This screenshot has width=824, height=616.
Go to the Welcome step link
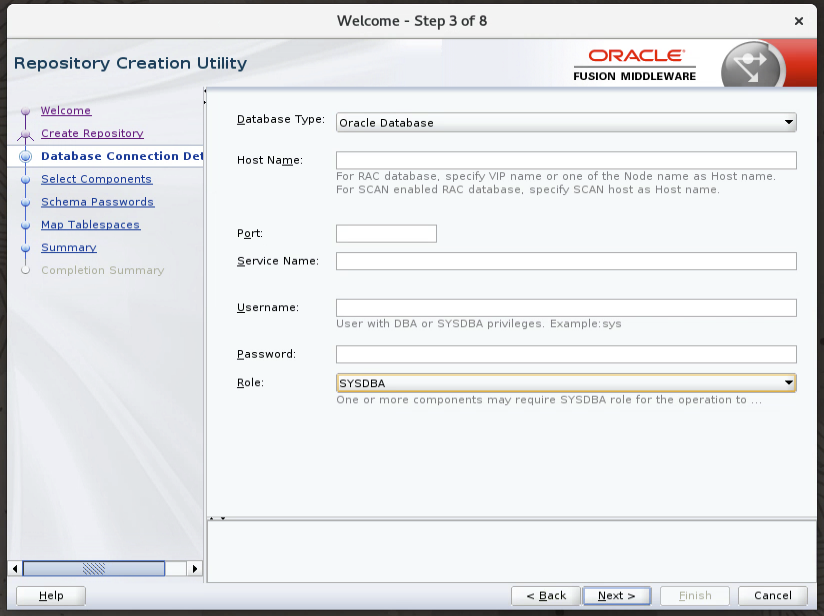point(66,110)
